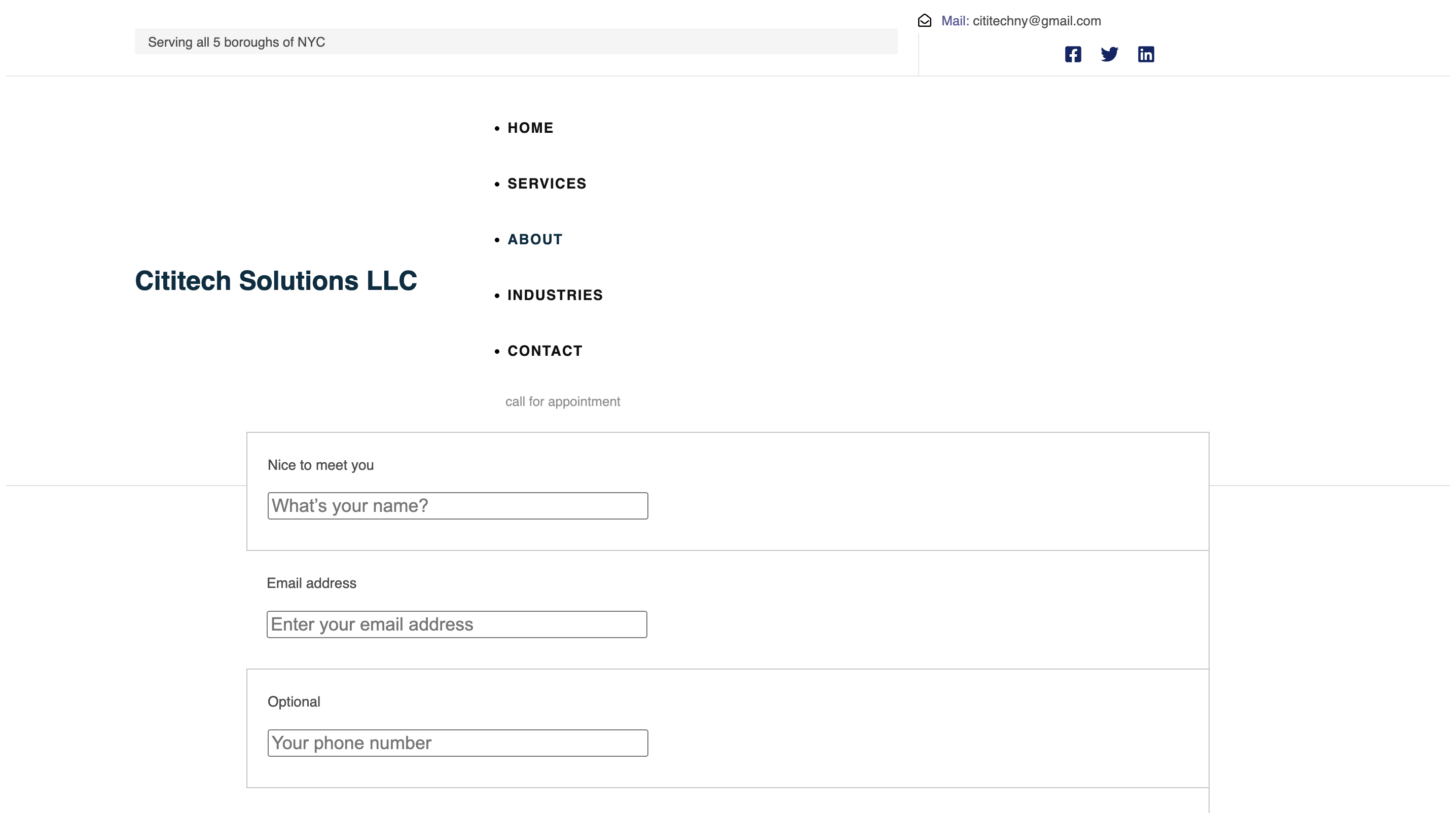Image resolution: width=1456 pixels, height=813 pixels.
Task: Open the LinkedIn social icon
Action: 1146,54
